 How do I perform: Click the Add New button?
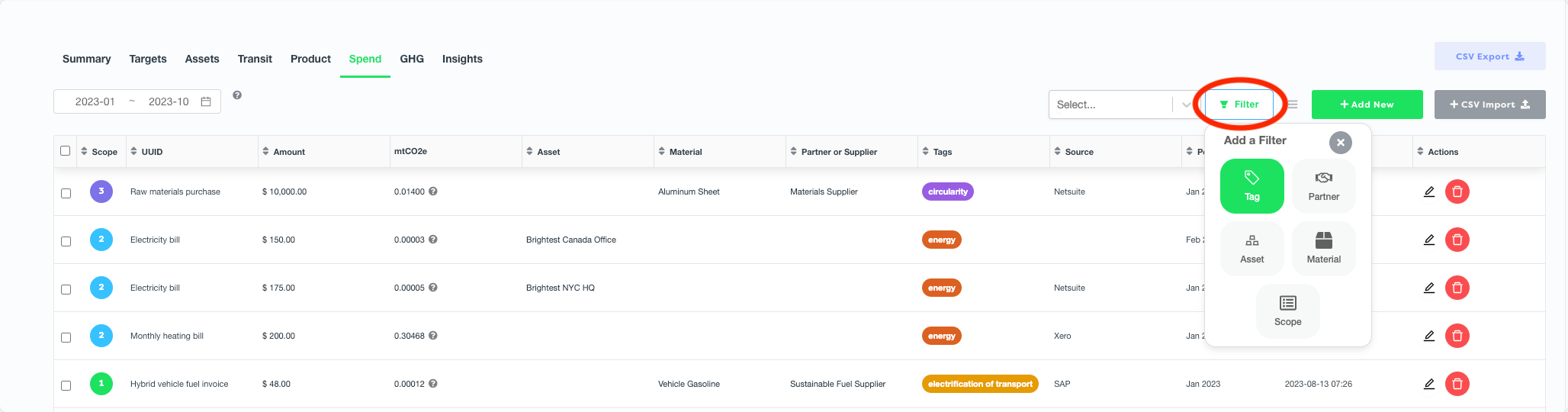tap(1367, 105)
